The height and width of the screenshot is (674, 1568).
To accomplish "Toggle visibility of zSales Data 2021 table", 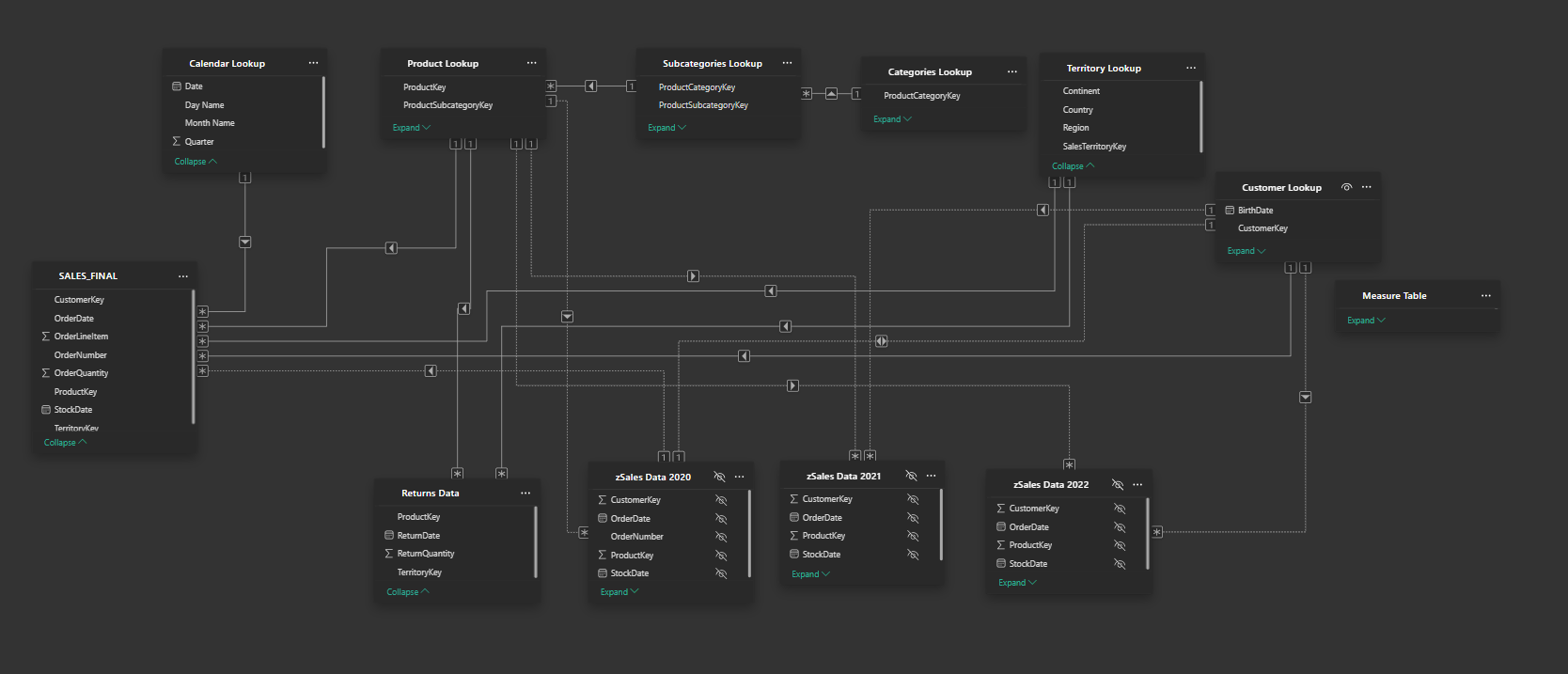I will [x=911, y=476].
